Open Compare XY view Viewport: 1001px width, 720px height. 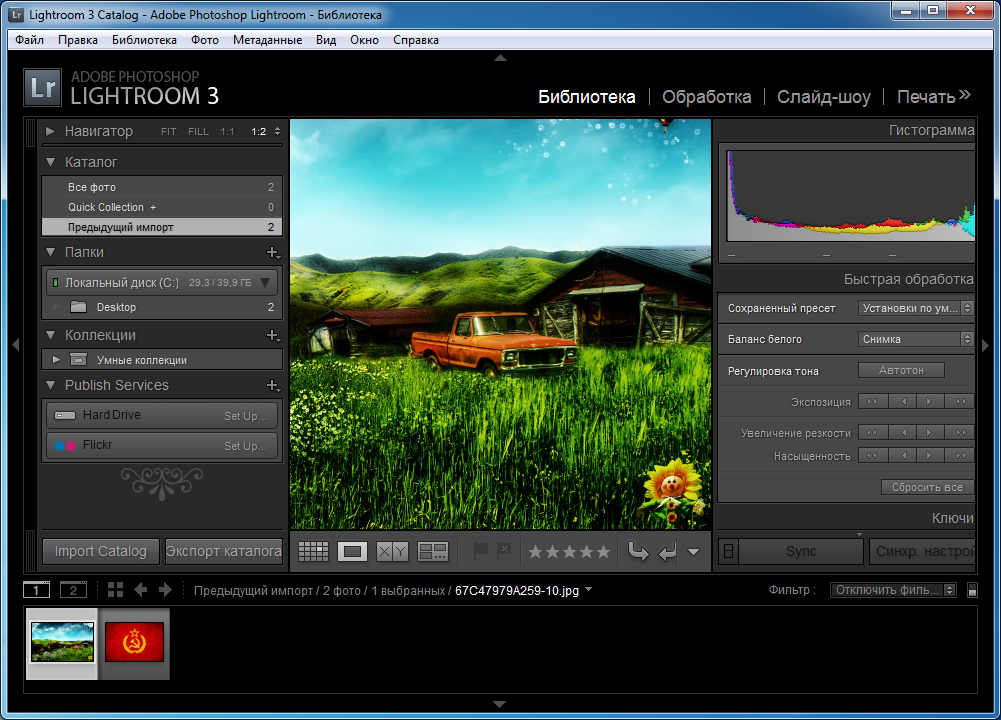392,551
